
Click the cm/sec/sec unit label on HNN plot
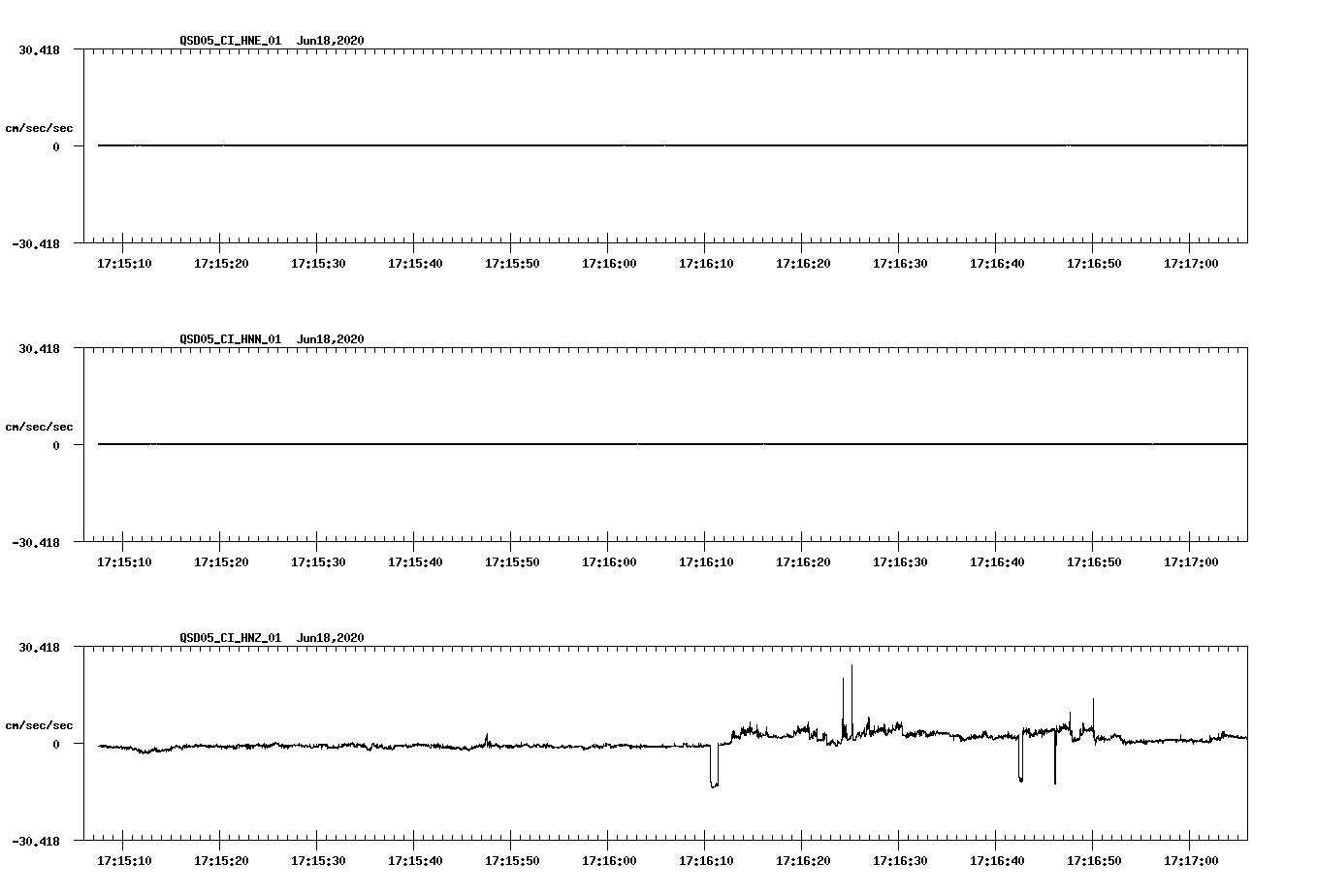(x=39, y=427)
